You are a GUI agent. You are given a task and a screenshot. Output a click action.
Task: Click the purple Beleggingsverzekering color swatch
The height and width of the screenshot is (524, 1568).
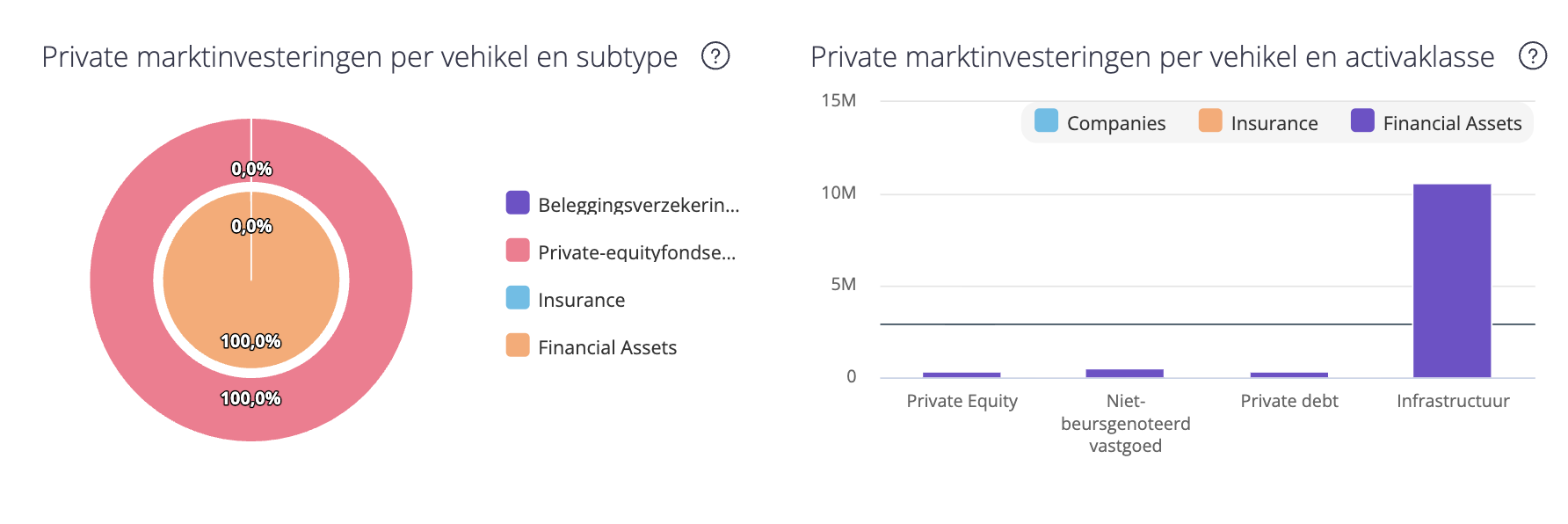pyautogui.click(x=518, y=203)
